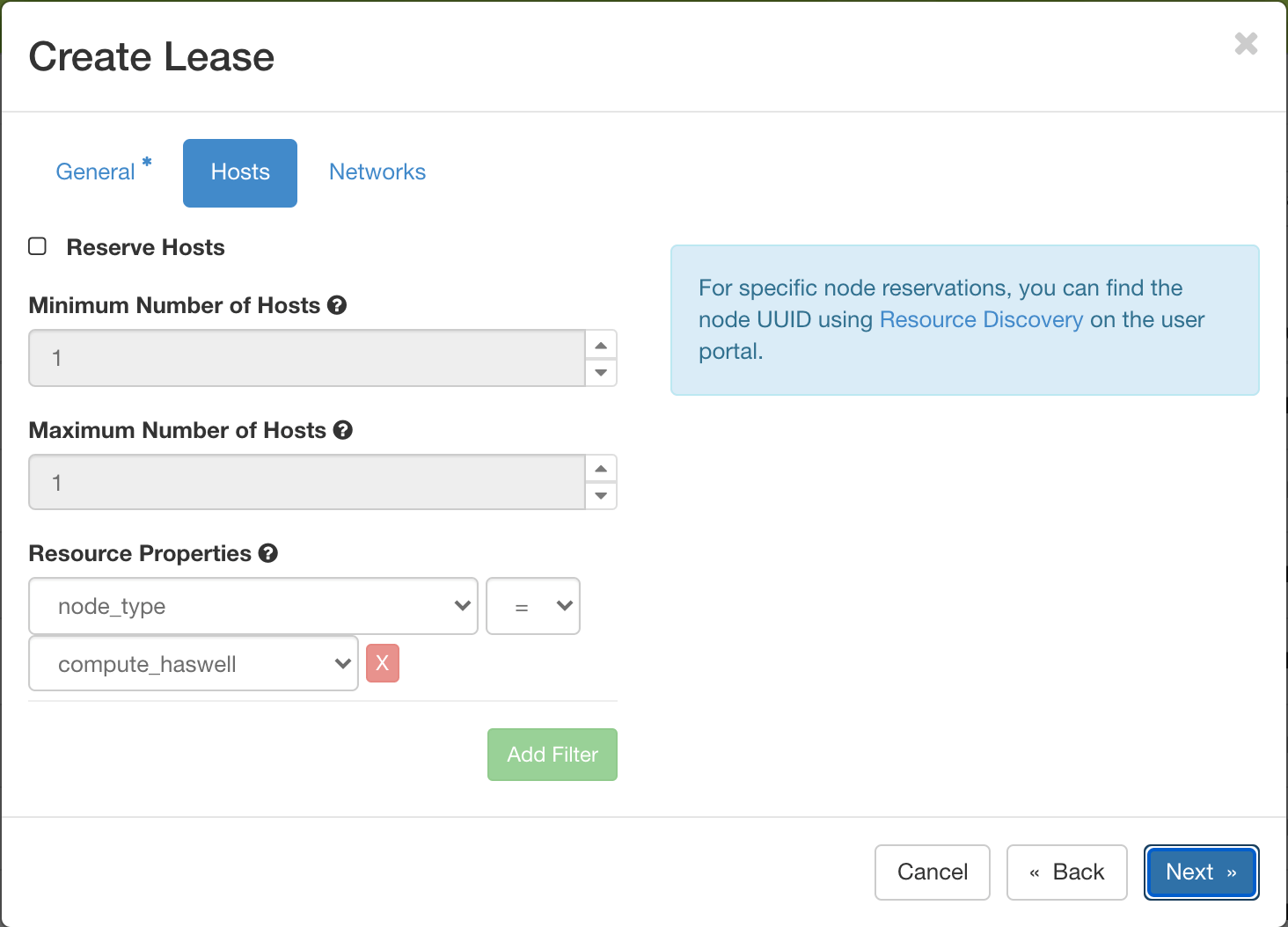
Task: Switch to the General tab
Action: 96,172
